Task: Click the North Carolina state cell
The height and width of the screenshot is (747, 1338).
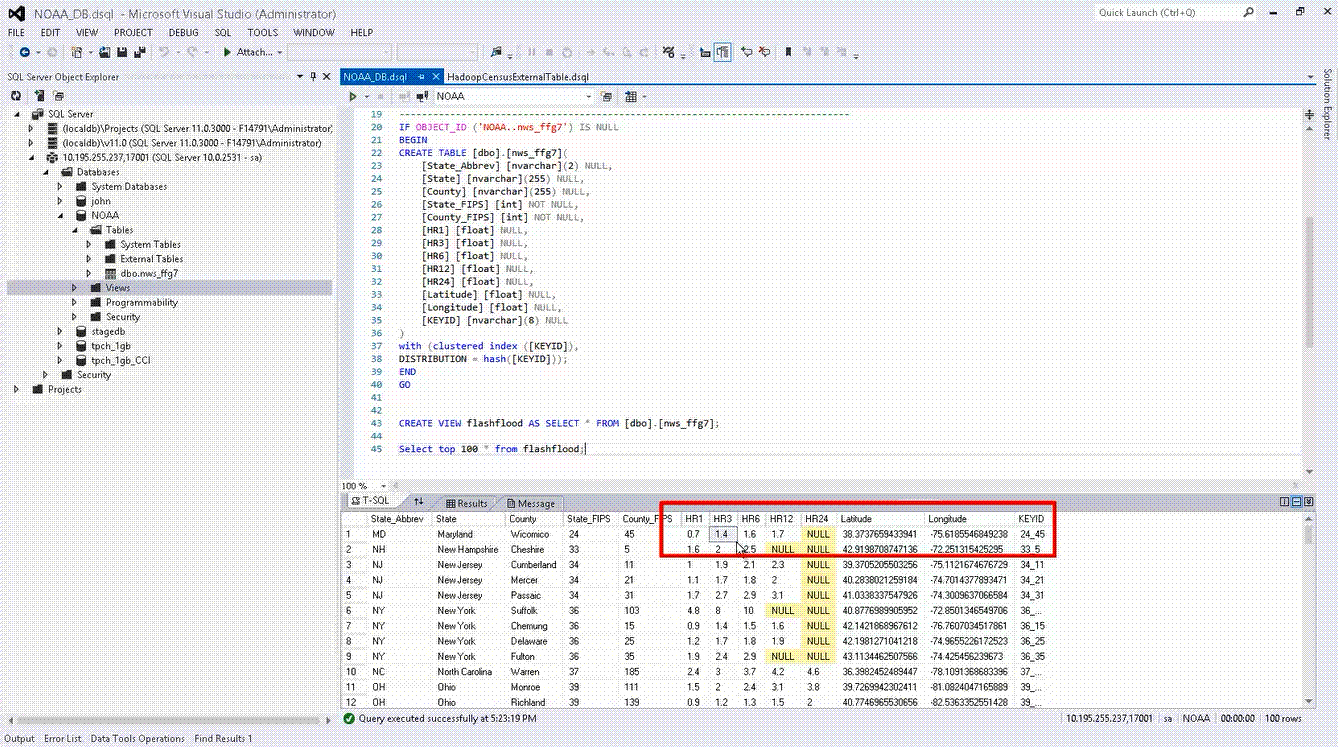Action: (469, 672)
